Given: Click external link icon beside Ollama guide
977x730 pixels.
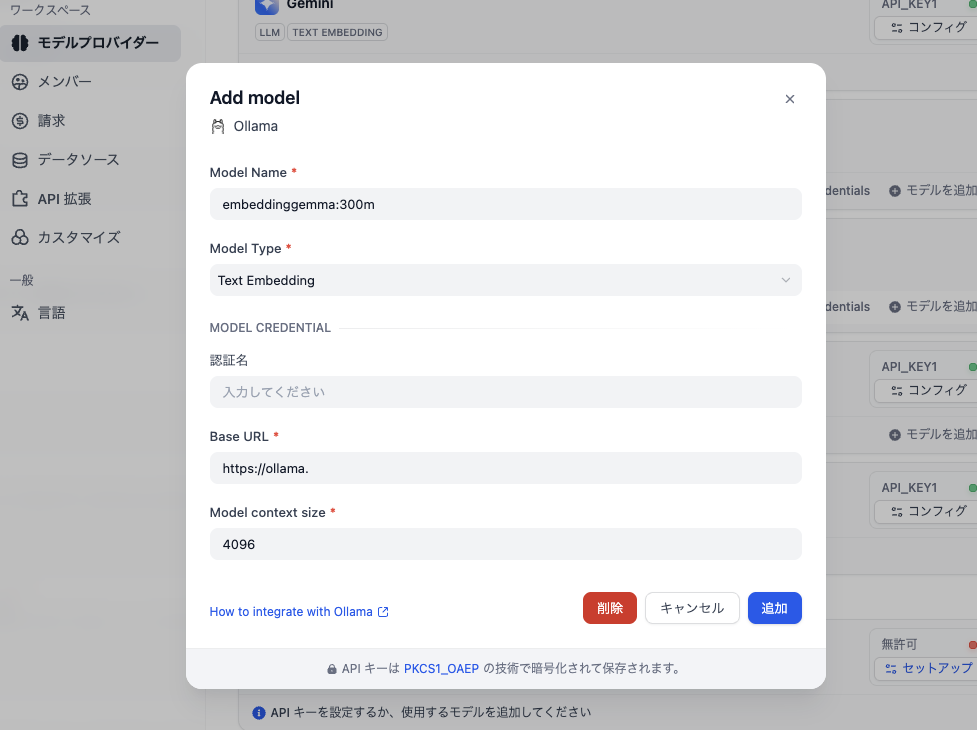Looking at the screenshot, I should (x=383, y=612).
